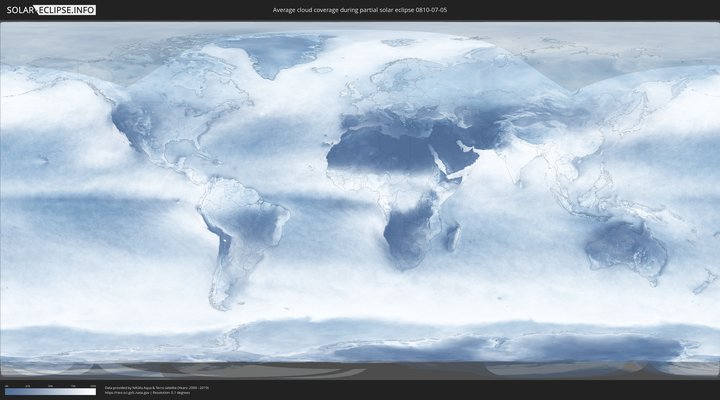The height and width of the screenshot is (400, 720).
Task: Click Australia on the map
Action: click(625, 245)
